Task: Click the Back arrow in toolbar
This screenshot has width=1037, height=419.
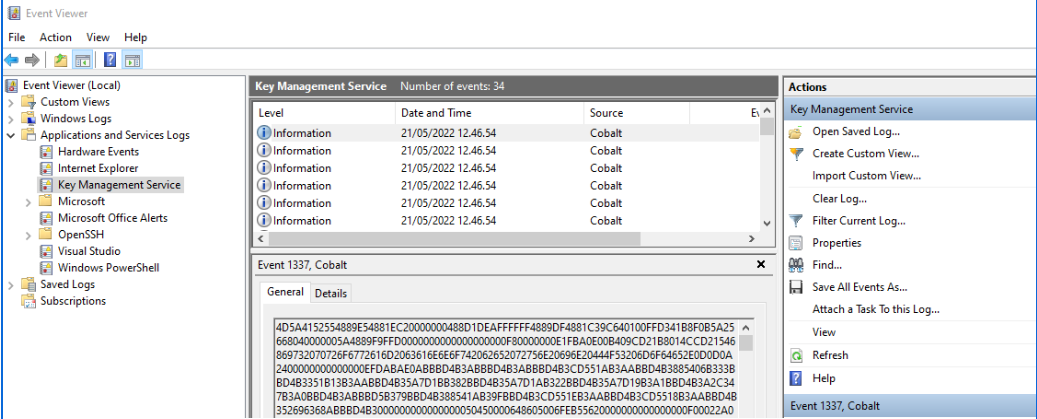Action: coord(12,59)
